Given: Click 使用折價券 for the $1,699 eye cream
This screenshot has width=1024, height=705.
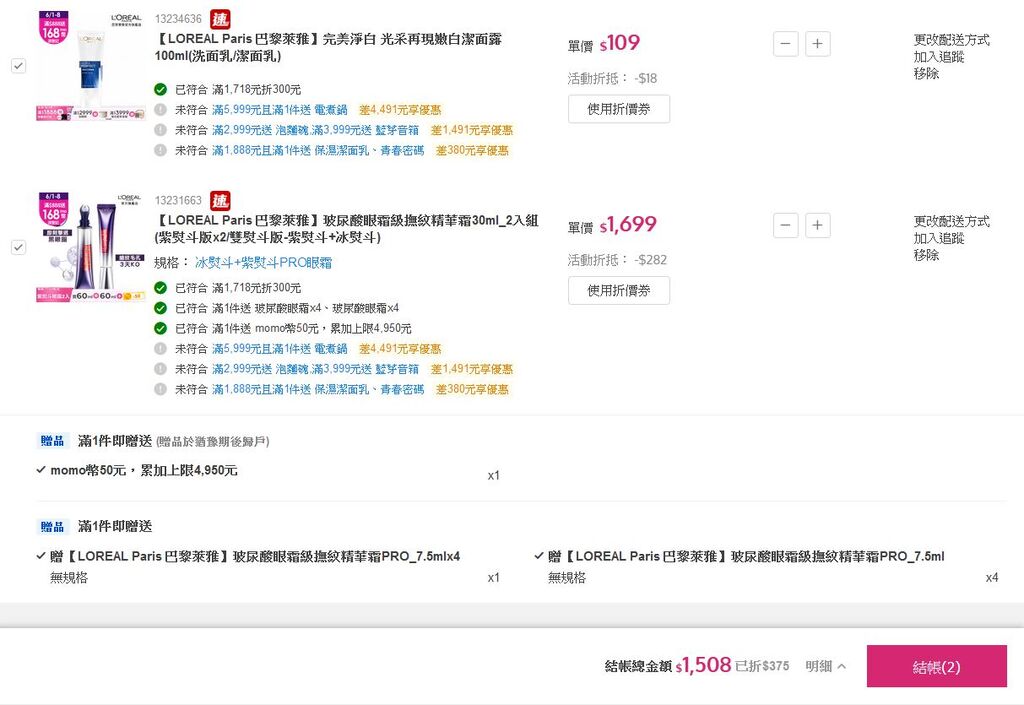Looking at the screenshot, I should pos(618,290).
